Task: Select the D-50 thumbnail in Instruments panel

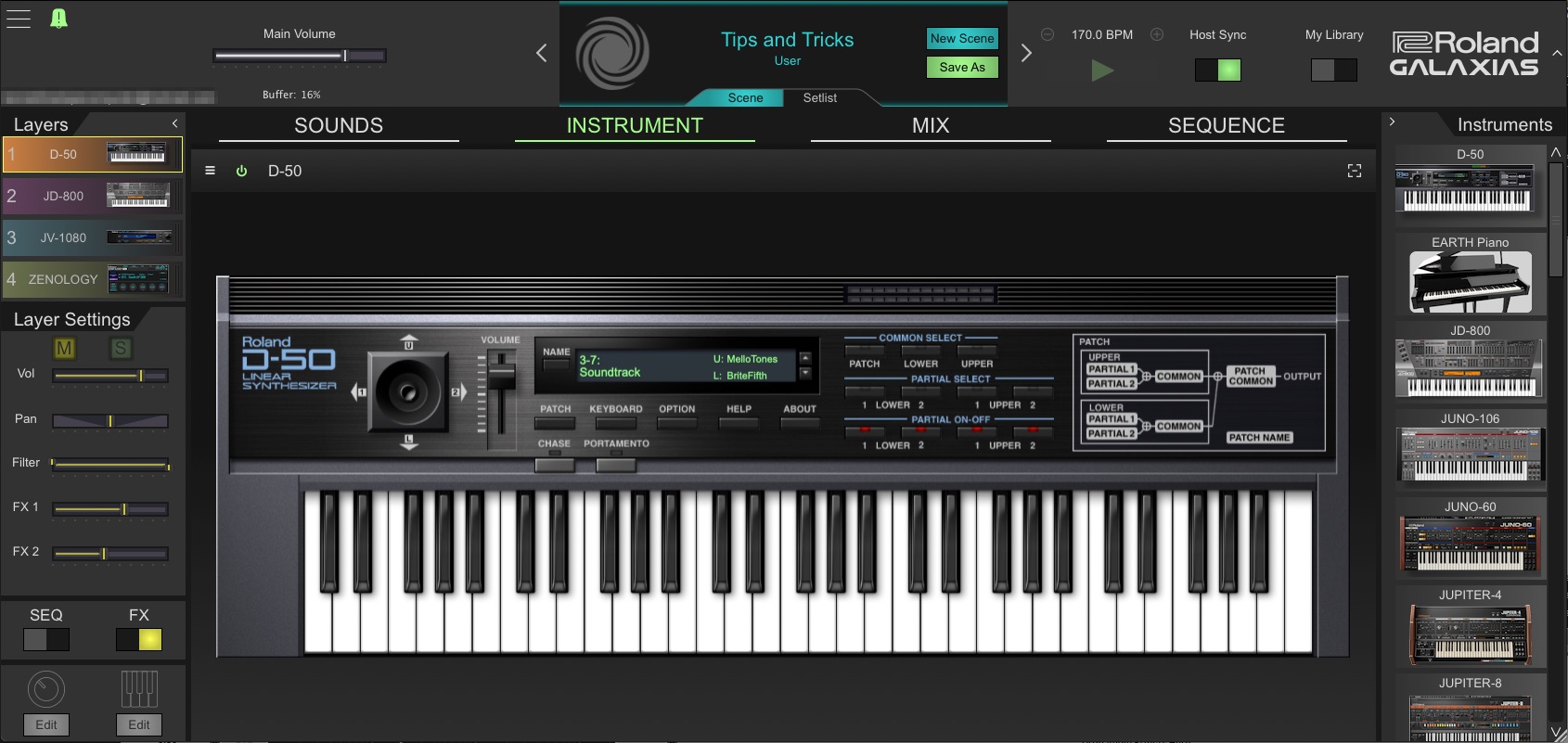Action: 1471,187
